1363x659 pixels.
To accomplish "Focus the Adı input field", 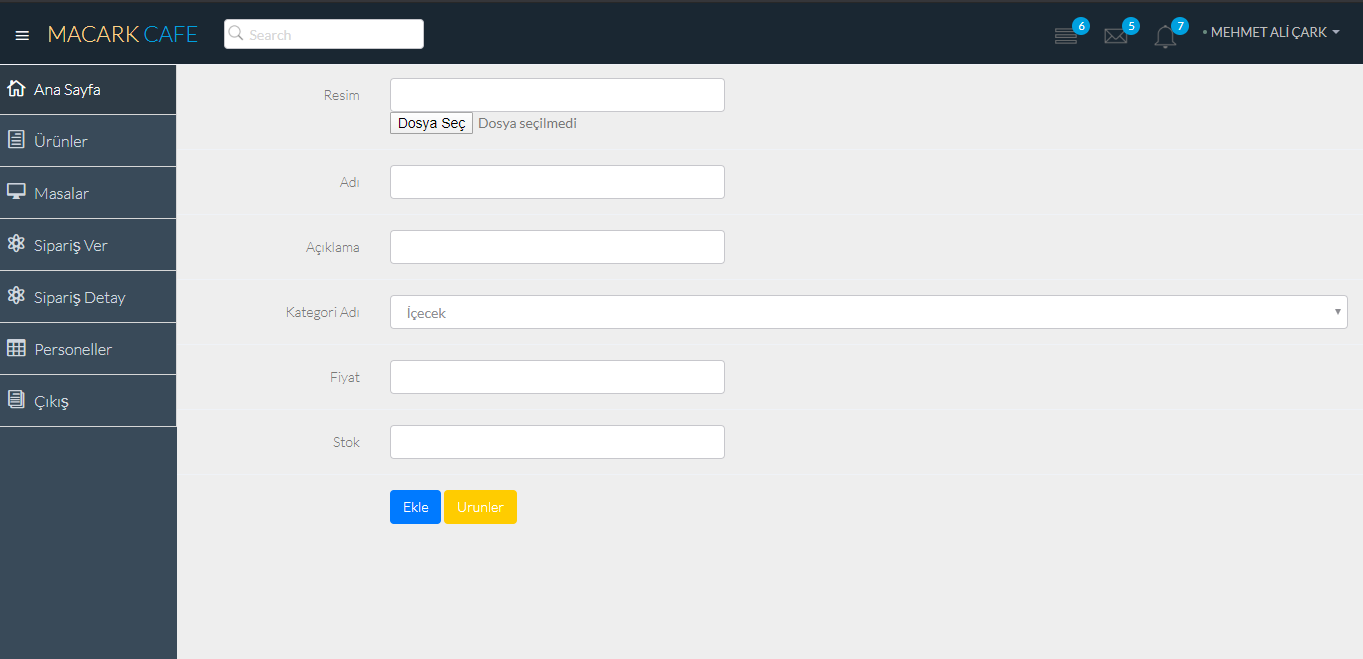I will [x=557, y=182].
